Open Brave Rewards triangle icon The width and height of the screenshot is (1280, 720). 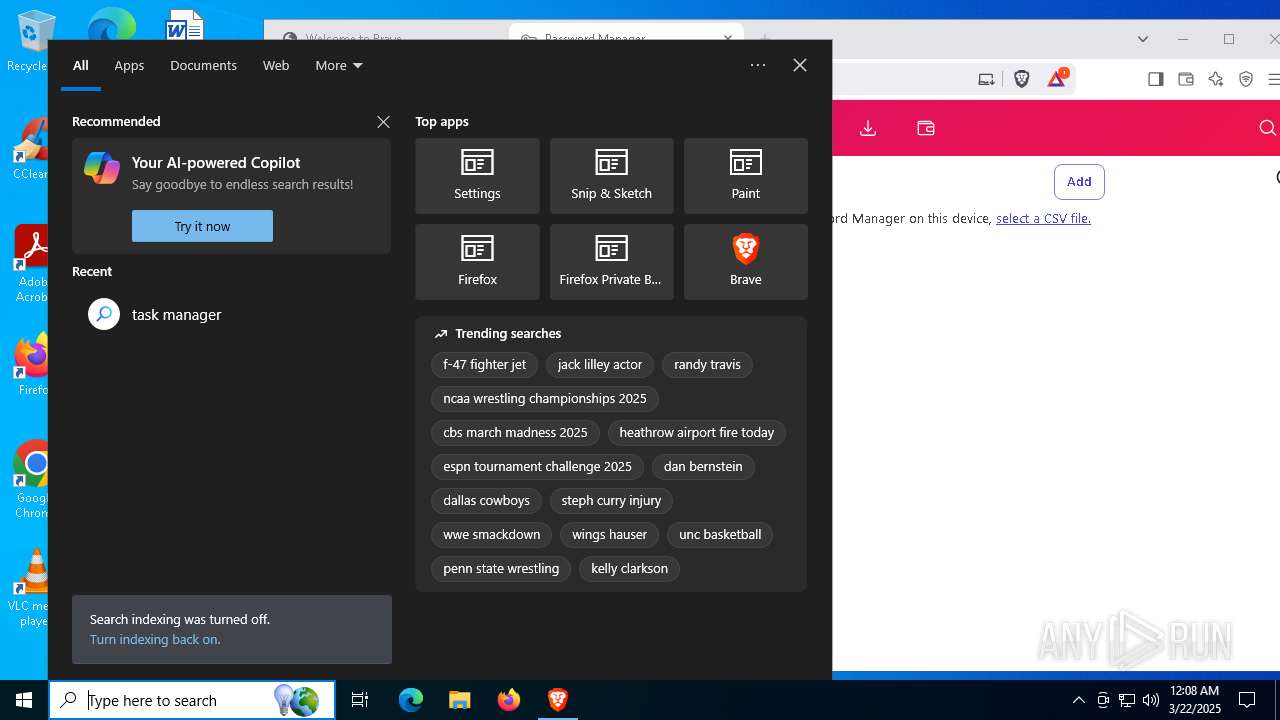point(1057,79)
